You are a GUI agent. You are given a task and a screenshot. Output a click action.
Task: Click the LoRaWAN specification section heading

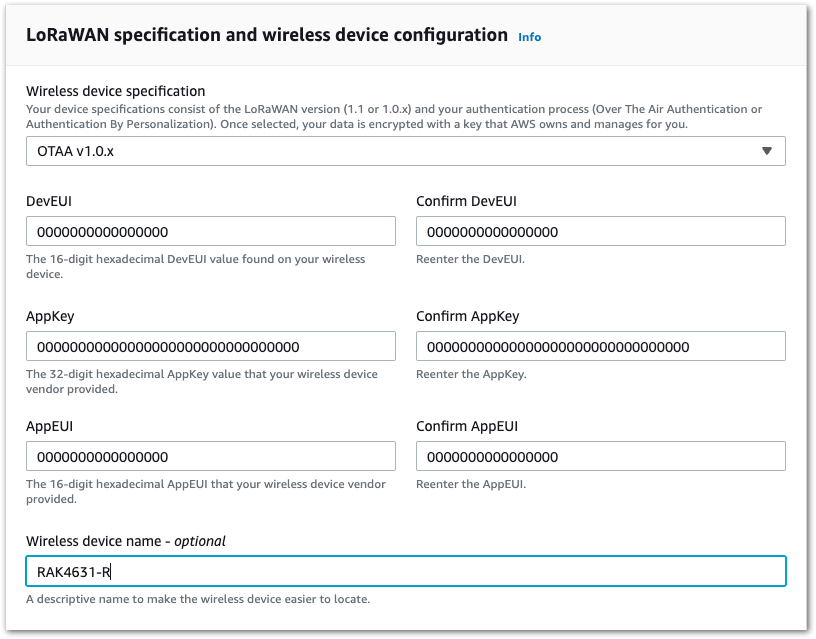coord(267,35)
